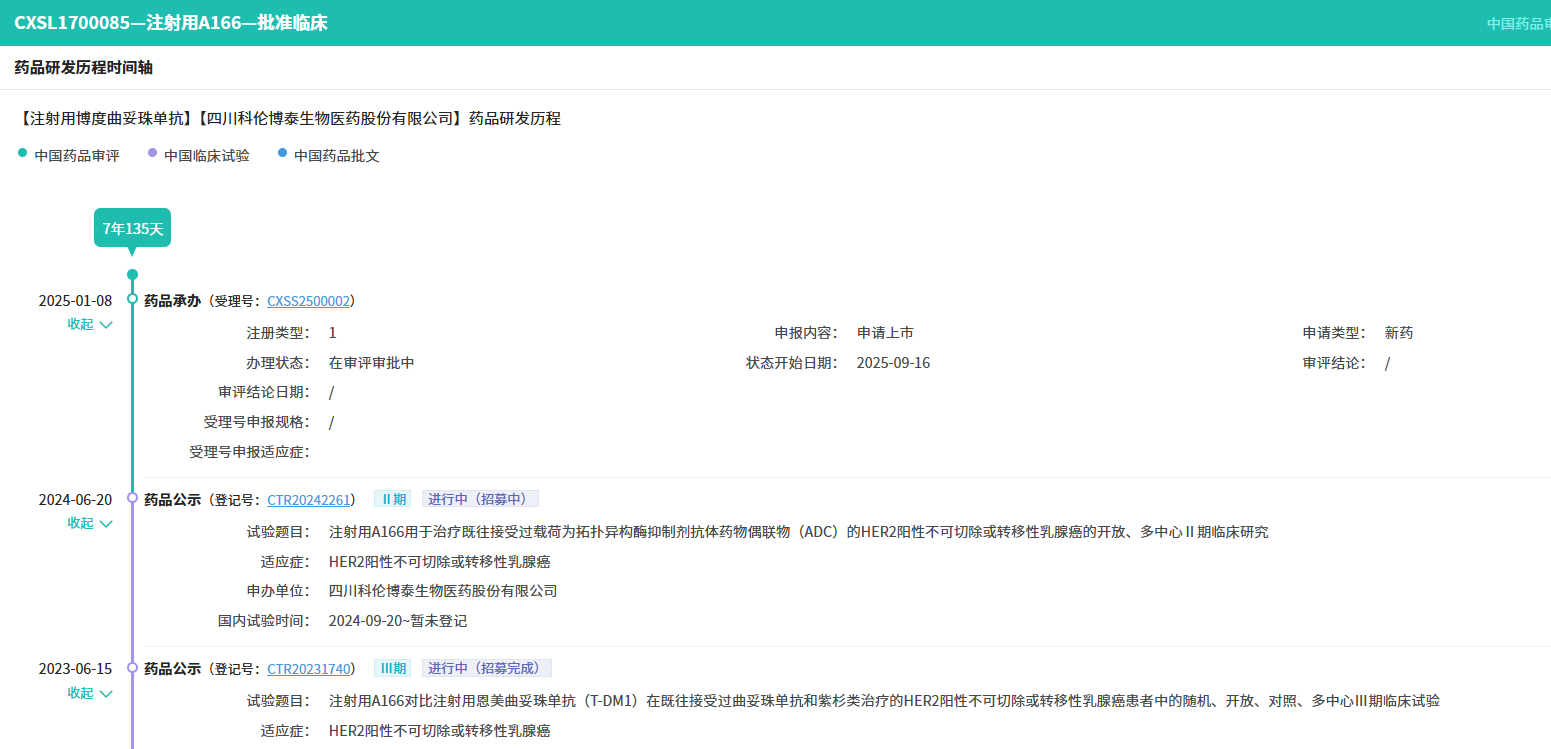Viewport: 1551px width, 749px height.
Task: Open the truncated 中国药品 tab in the header
Action: point(1517,23)
